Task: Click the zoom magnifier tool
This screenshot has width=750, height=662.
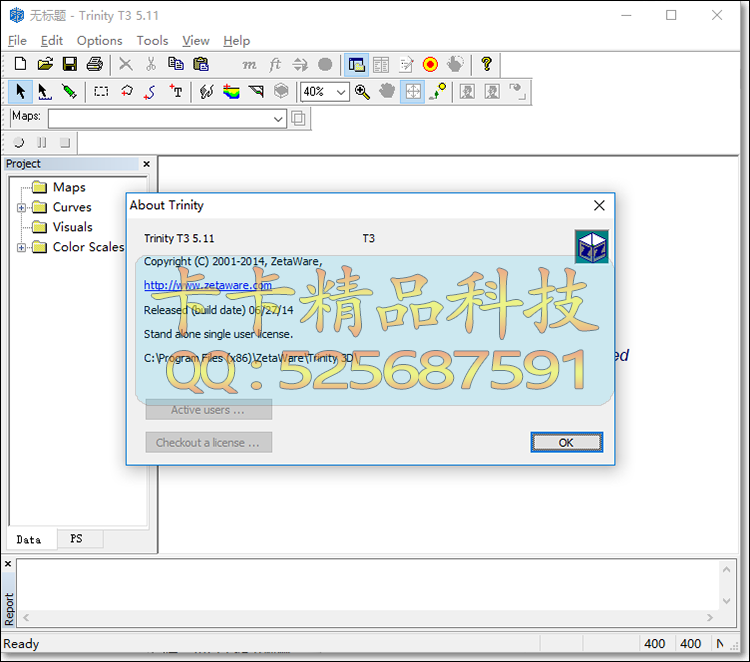Action: (x=362, y=91)
